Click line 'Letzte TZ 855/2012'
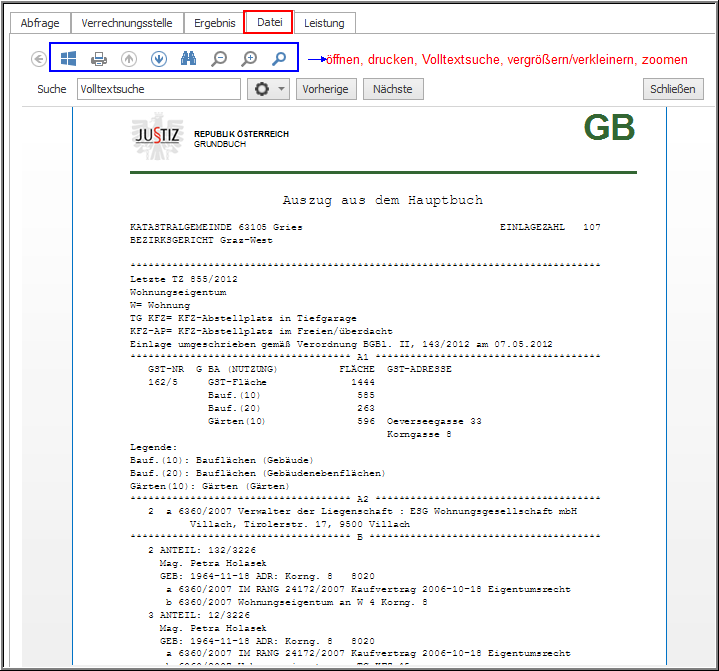The image size is (719, 671). 184,279
